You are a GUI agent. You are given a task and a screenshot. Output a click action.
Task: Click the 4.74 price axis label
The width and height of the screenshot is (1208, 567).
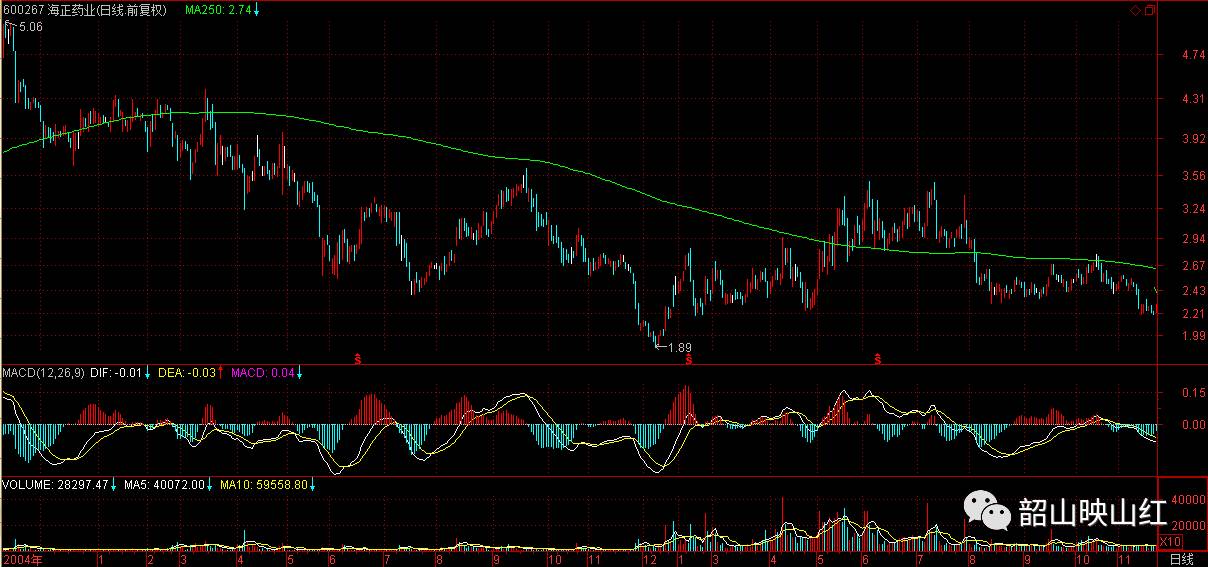click(1192, 56)
